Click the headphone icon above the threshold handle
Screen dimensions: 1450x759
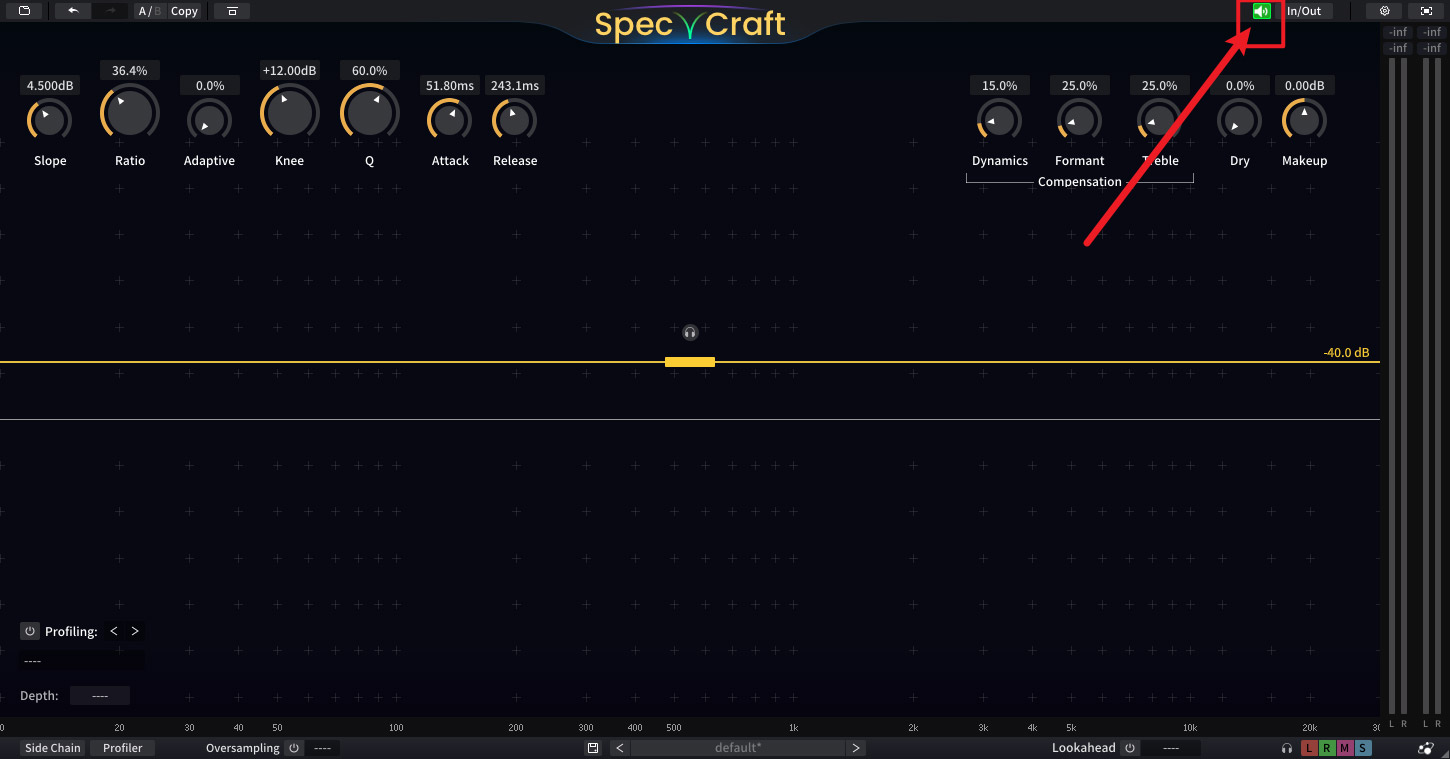[x=690, y=332]
